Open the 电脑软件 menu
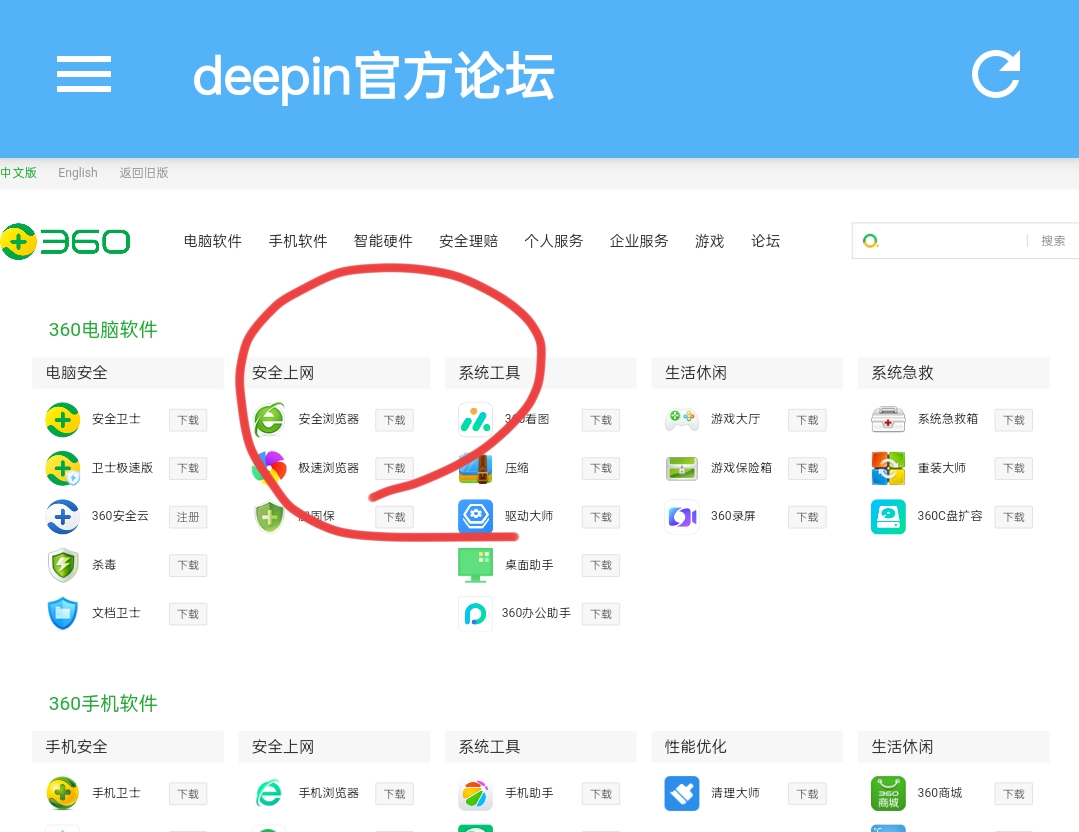 [213, 241]
